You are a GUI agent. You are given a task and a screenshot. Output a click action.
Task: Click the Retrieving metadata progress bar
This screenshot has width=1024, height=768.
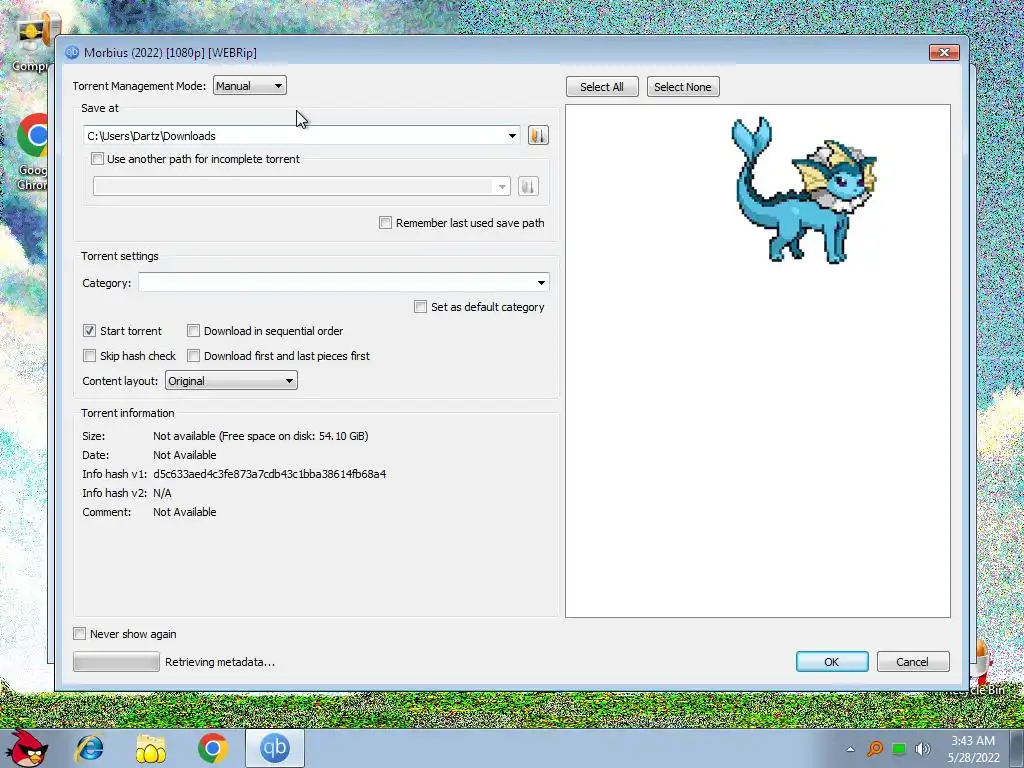(x=116, y=662)
